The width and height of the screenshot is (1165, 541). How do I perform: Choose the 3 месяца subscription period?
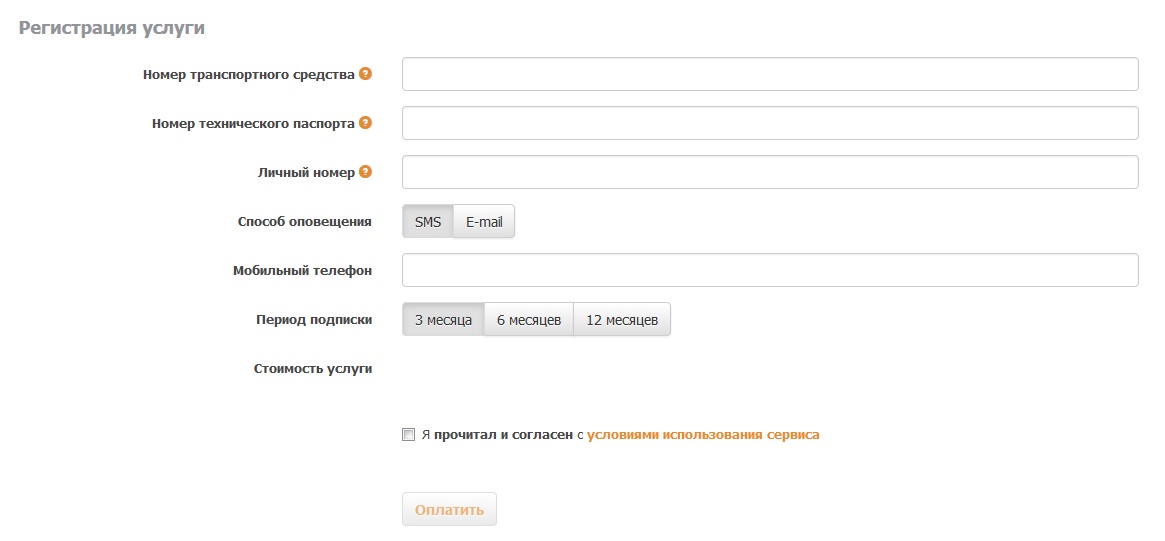pyautogui.click(x=444, y=320)
